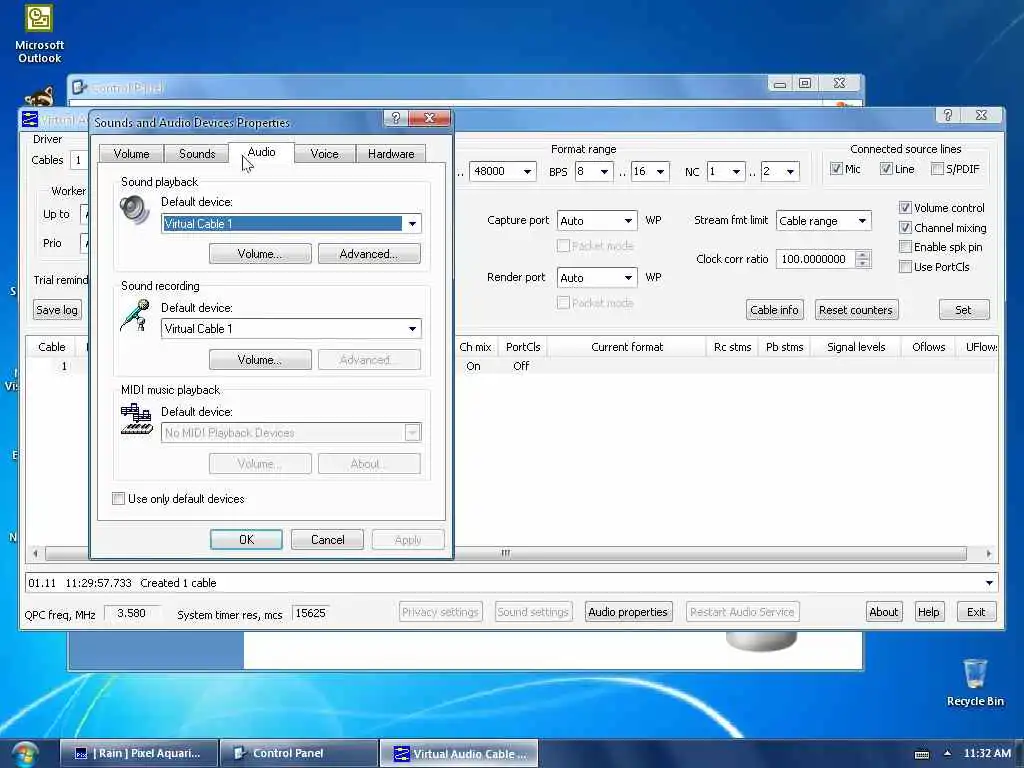Click help question mark in Virtual Audio Cable window
Image resolution: width=1024 pixels, height=768 pixels.
948,115
